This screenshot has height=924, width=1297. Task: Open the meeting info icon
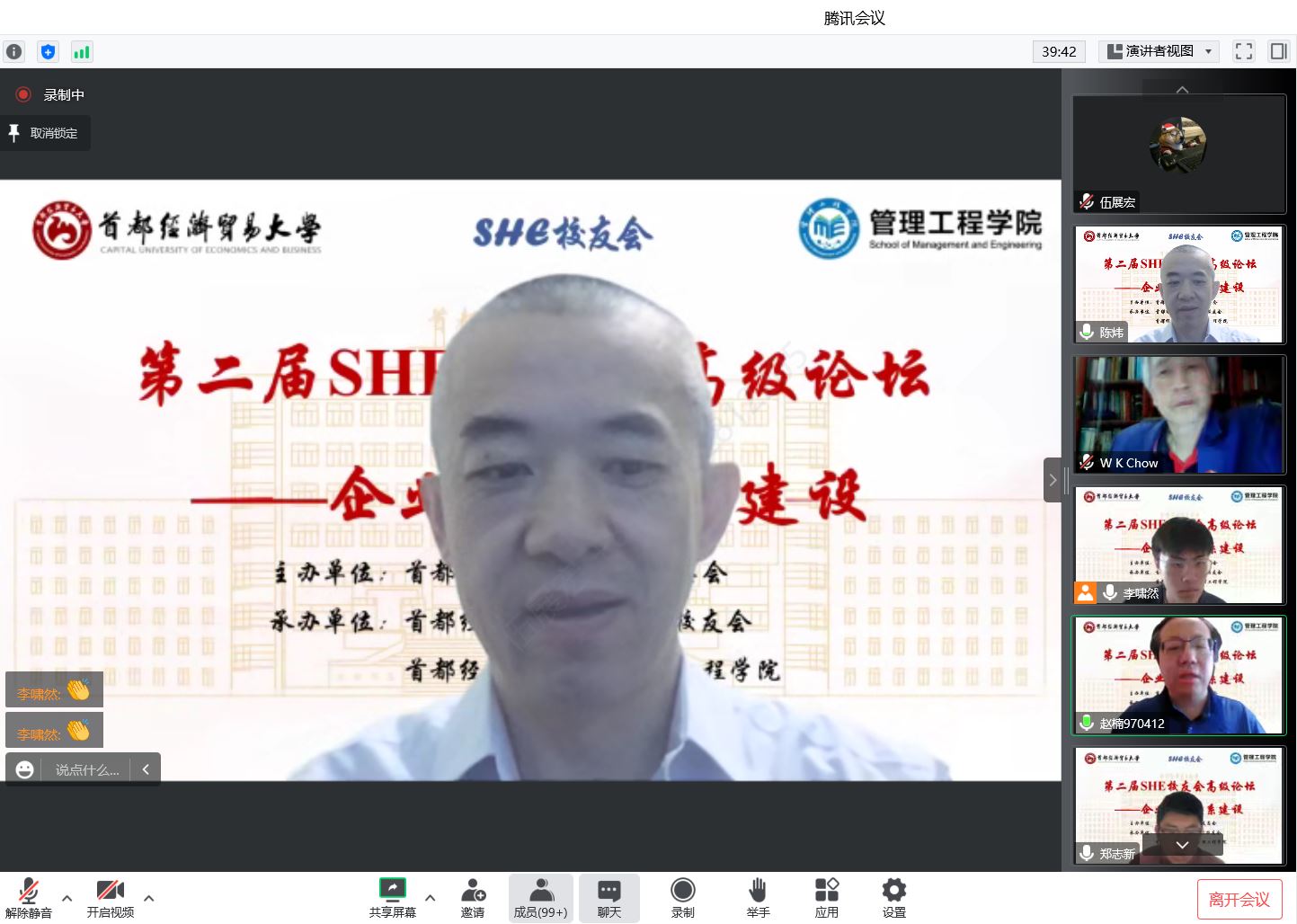pyautogui.click(x=13, y=51)
